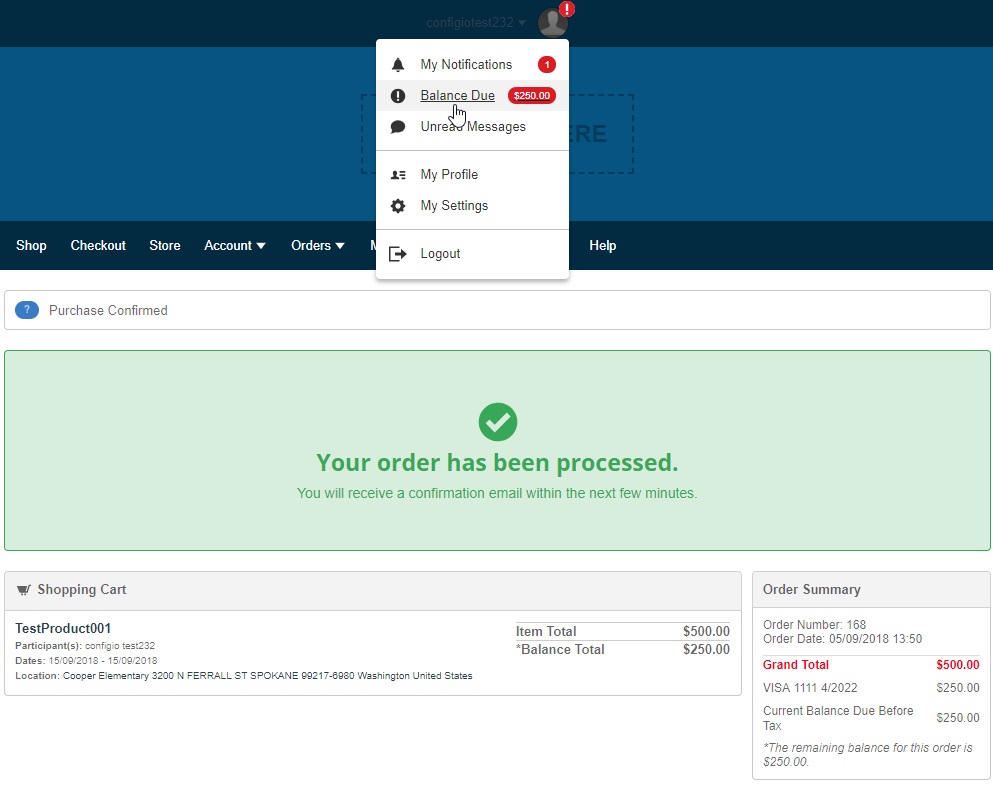Click the gear icon for My Settings
The height and width of the screenshot is (785, 993).
(x=398, y=206)
